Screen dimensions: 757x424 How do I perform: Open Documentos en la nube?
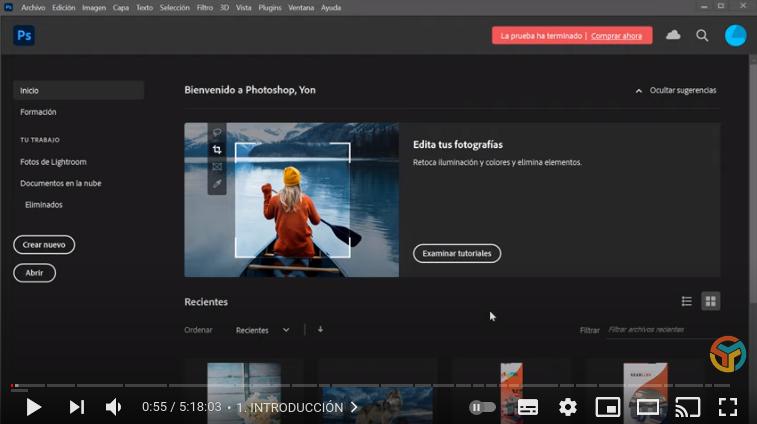click(x=61, y=183)
